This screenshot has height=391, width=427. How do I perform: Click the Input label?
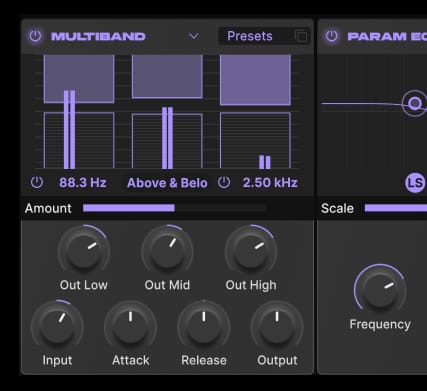point(57,361)
